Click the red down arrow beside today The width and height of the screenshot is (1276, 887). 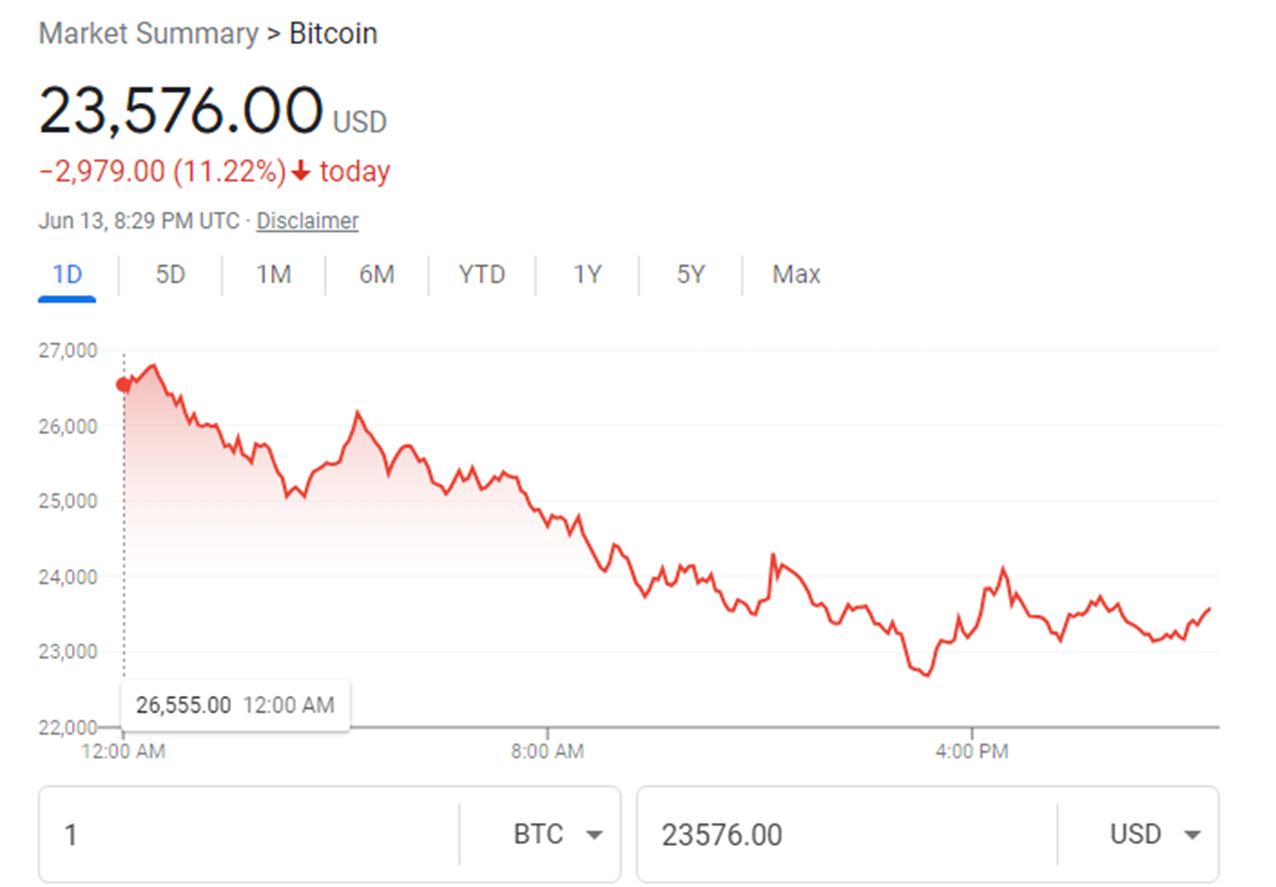pos(302,172)
